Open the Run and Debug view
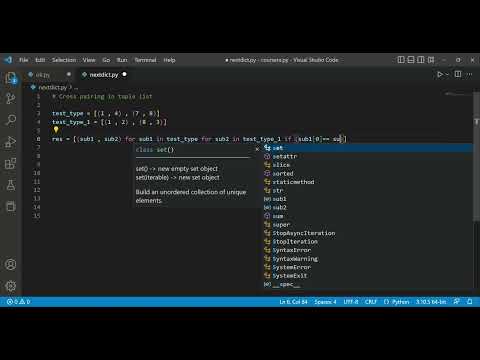The image size is (480, 360). 11,142
